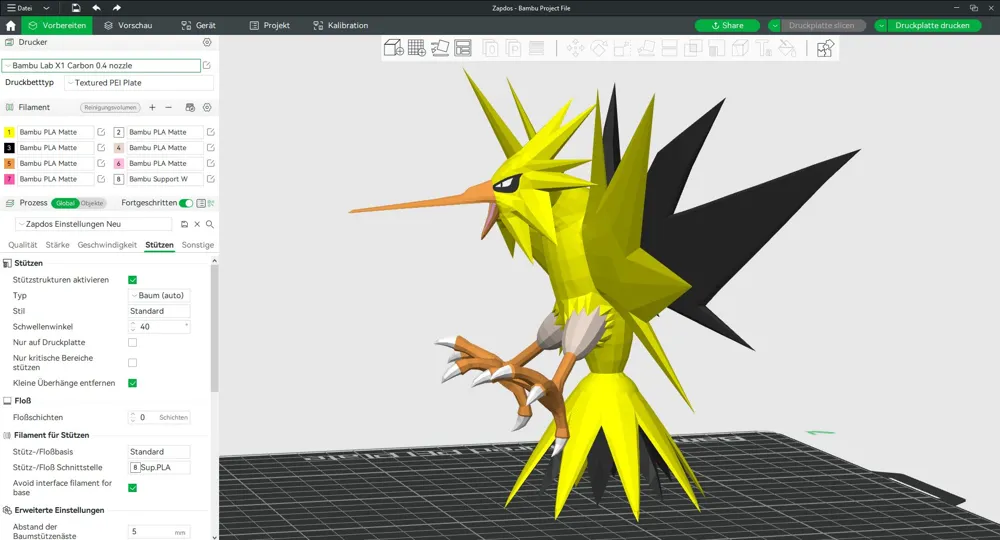Viewport: 1000px width, 540px height.
Task: Switch to the Gerät tab
Action: pos(198,26)
